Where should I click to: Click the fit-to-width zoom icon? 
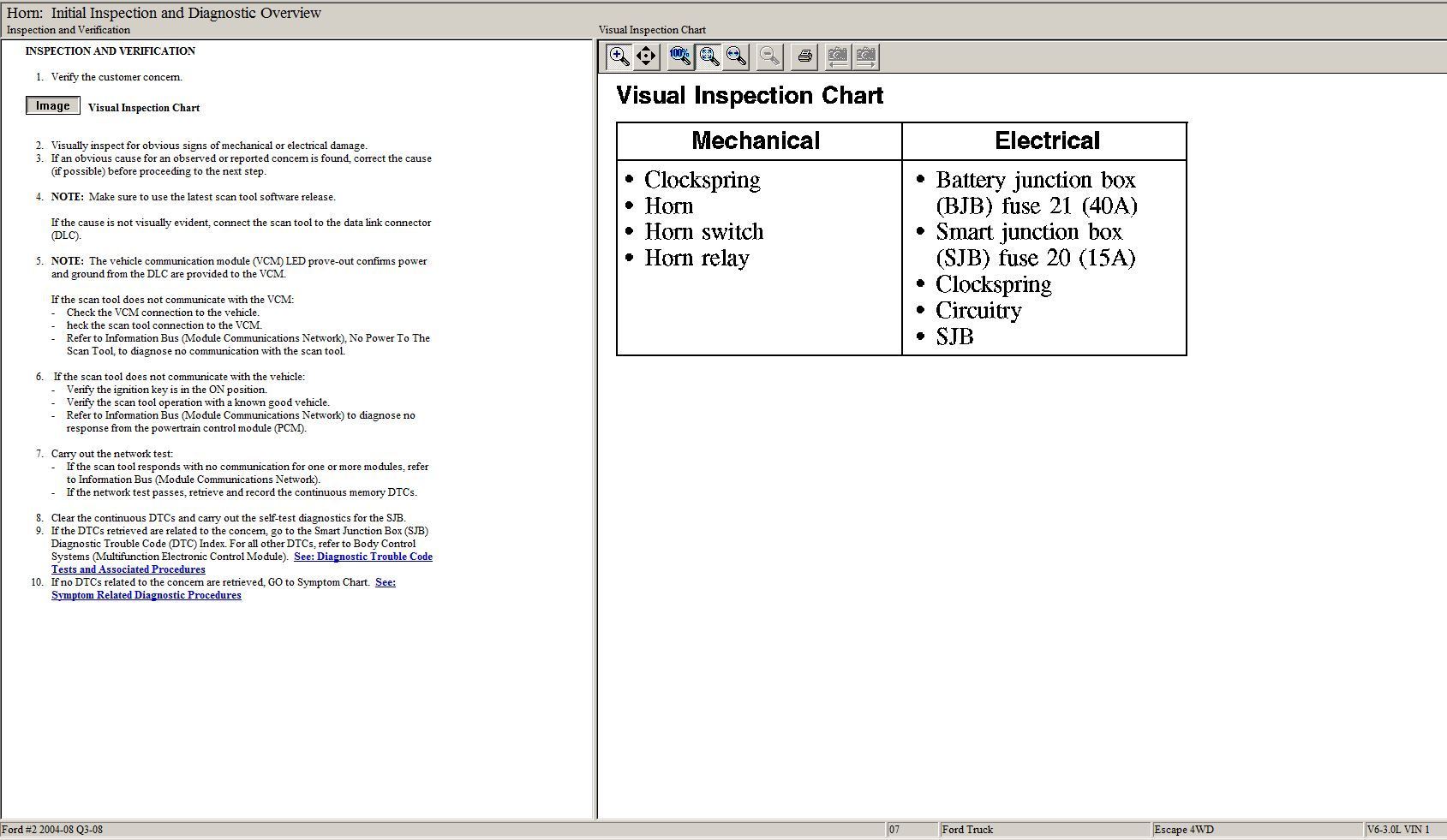click(x=736, y=57)
